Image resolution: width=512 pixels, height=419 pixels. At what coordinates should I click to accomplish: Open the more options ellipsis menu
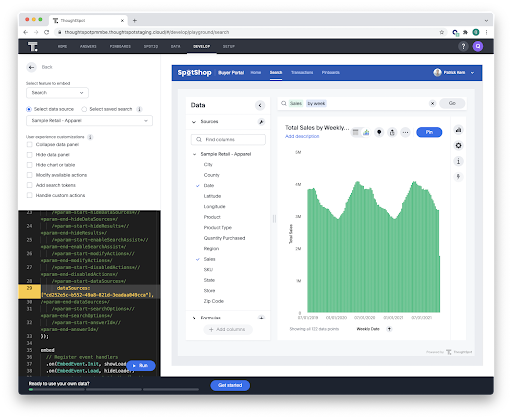tap(405, 132)
